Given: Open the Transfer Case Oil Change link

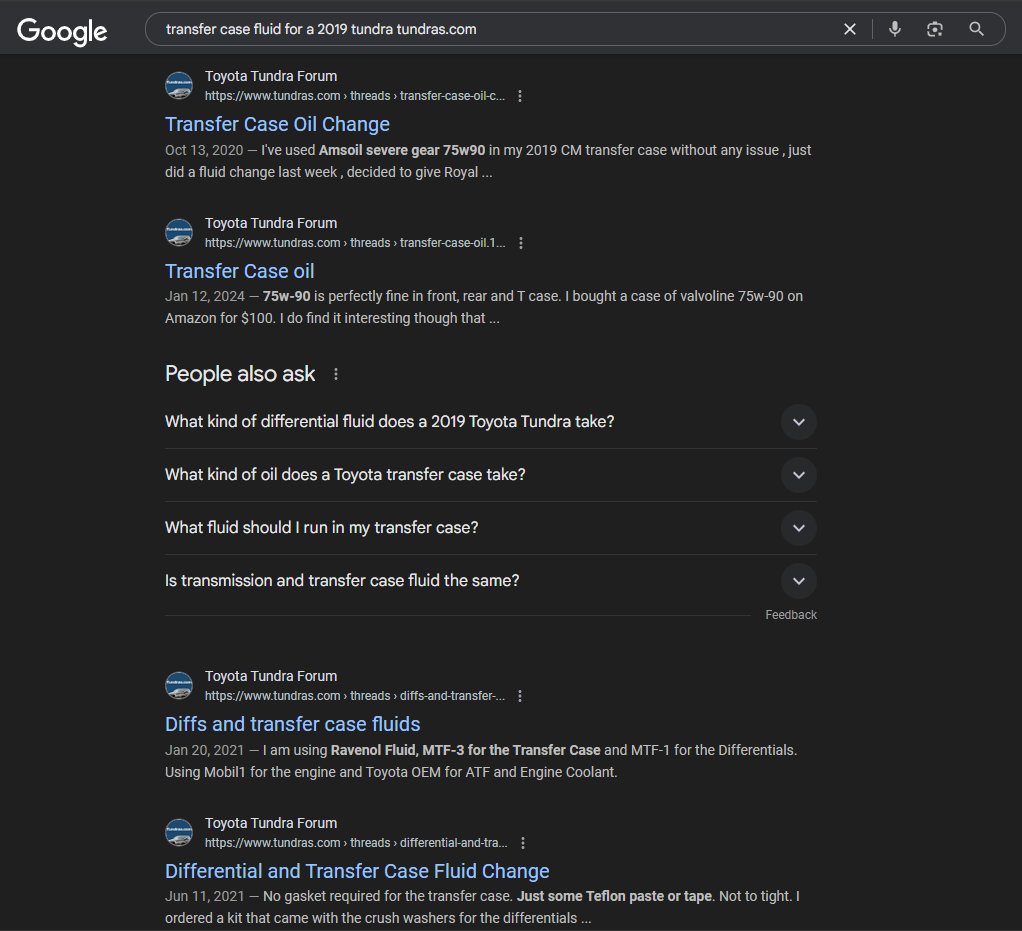Looking at the screenshot, I should pyautogui.click(x=277, y=124).
